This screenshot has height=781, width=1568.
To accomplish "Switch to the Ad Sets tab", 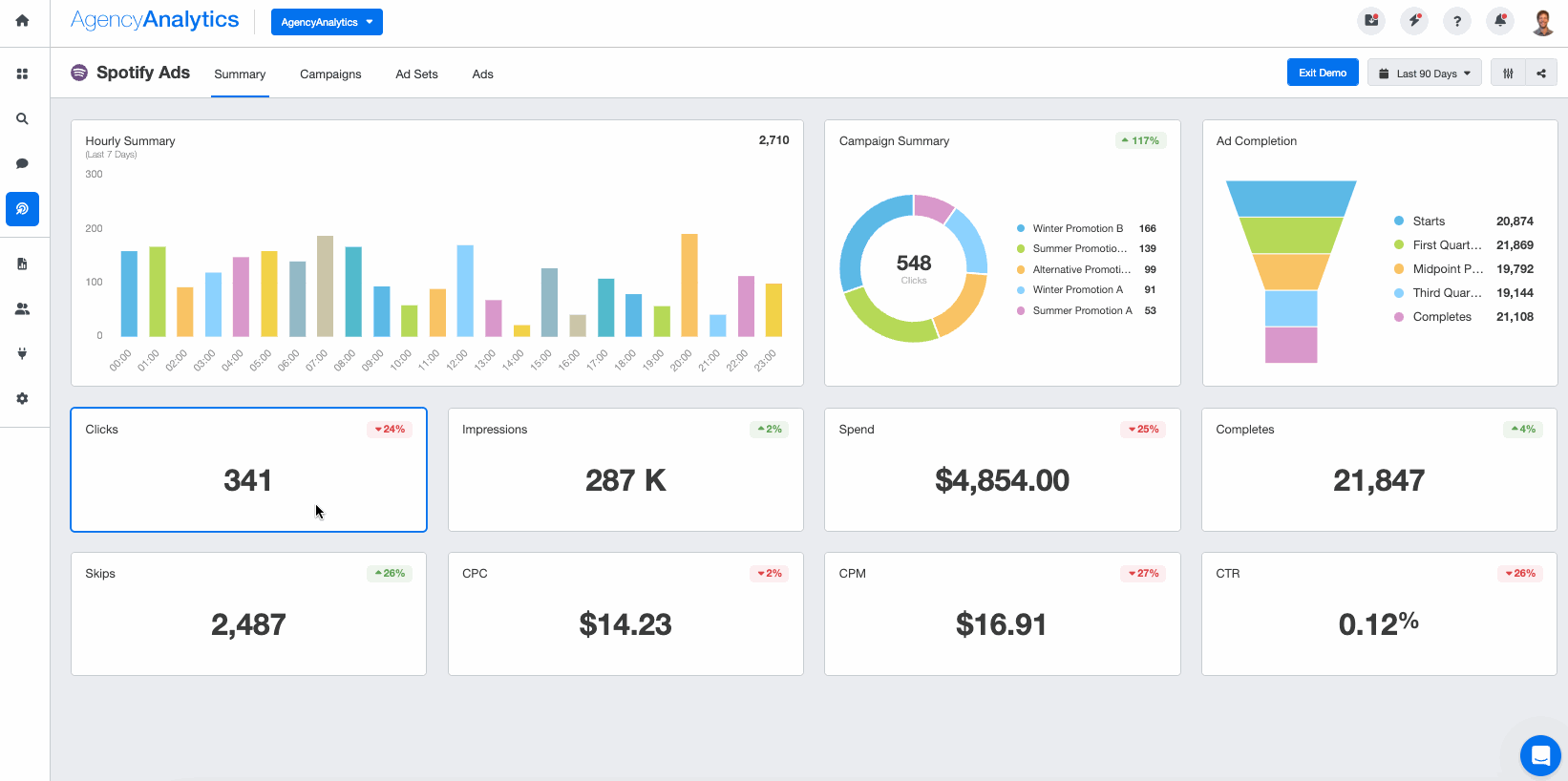I will (x=416, y=74).
